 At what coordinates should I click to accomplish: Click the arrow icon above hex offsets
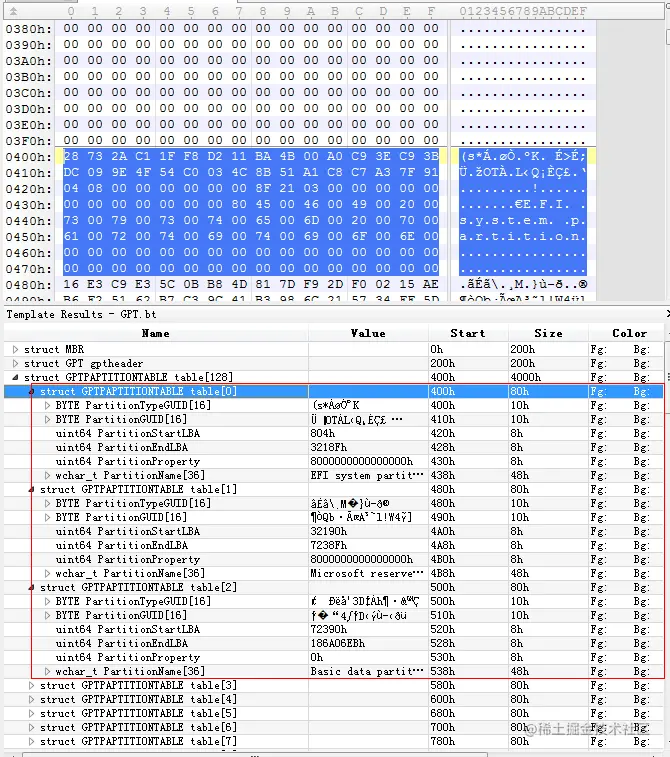[x=14, y=11]
